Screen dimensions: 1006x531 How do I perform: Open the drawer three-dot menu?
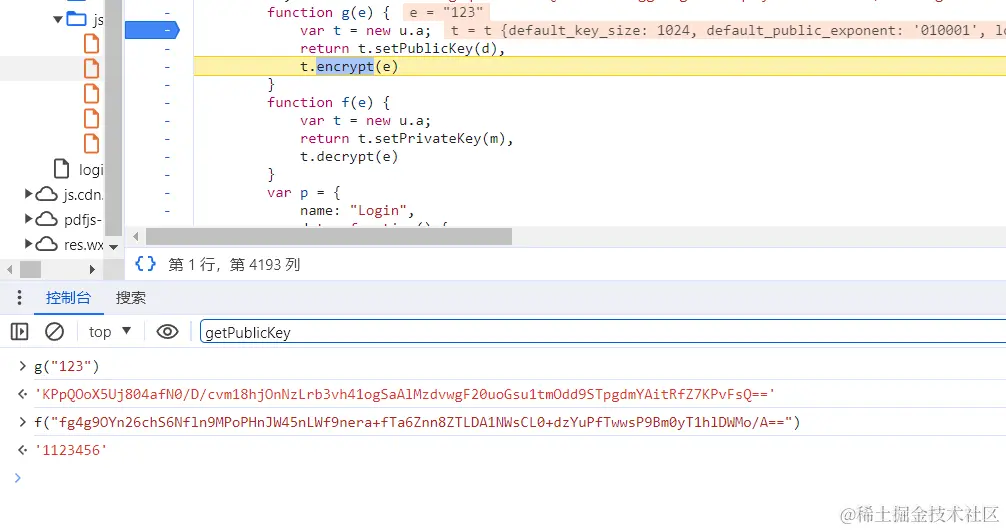pos(19,298)
